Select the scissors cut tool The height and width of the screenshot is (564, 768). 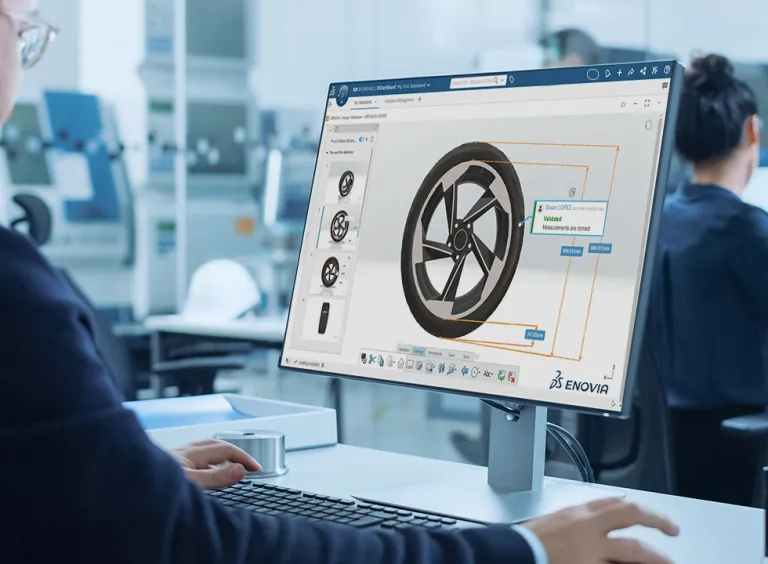pos(372,359)
